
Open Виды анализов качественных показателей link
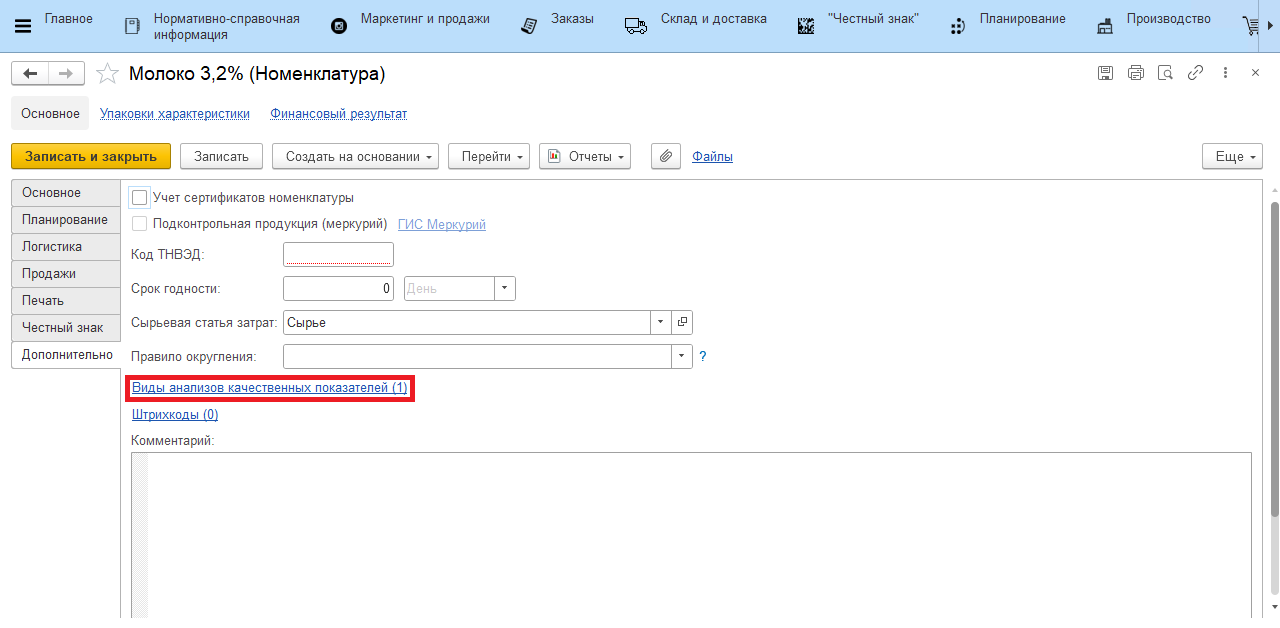pos(270,387)
